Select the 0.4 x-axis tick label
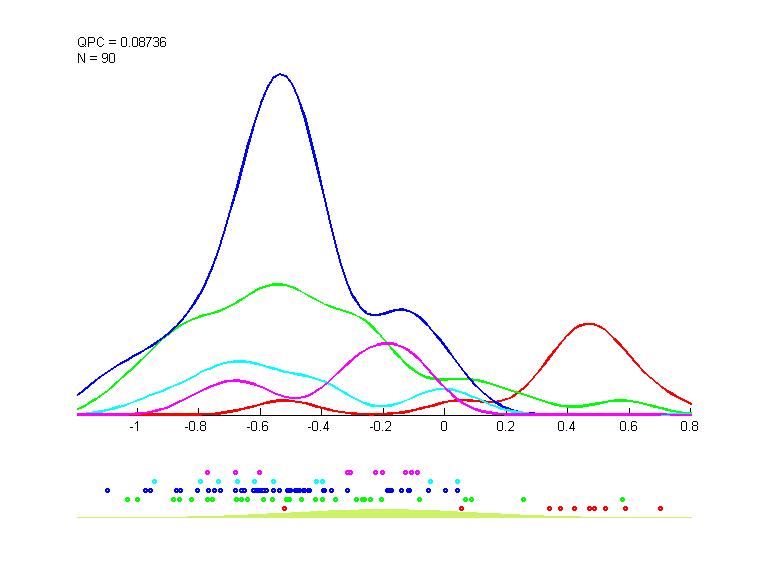Image resolution: width=768 pixels, height=576 pixels. pos(567,426)
